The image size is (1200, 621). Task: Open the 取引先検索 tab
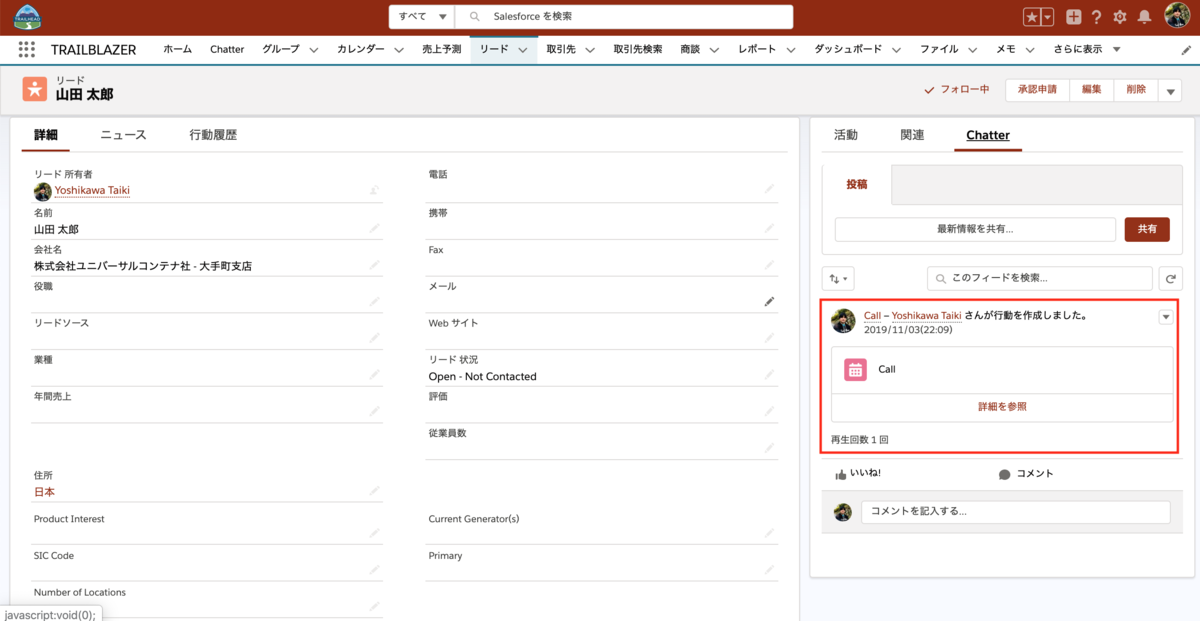[638, 49]
